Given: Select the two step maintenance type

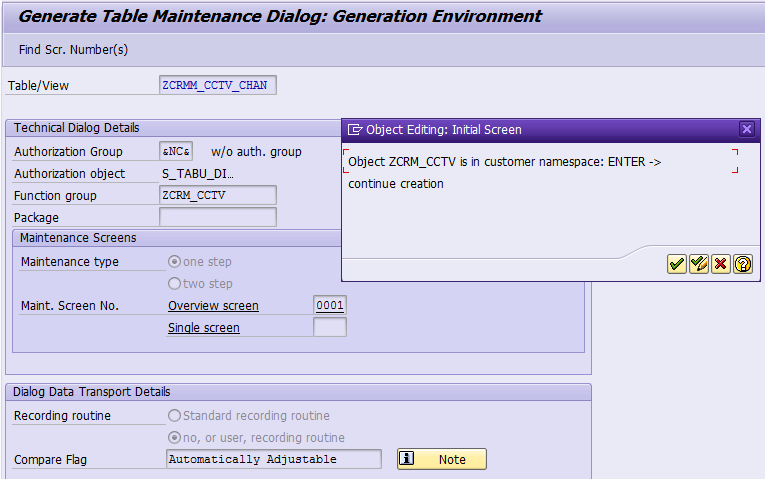Looking at the screenshot, I should pyautogui.click(x=174, y=283).
